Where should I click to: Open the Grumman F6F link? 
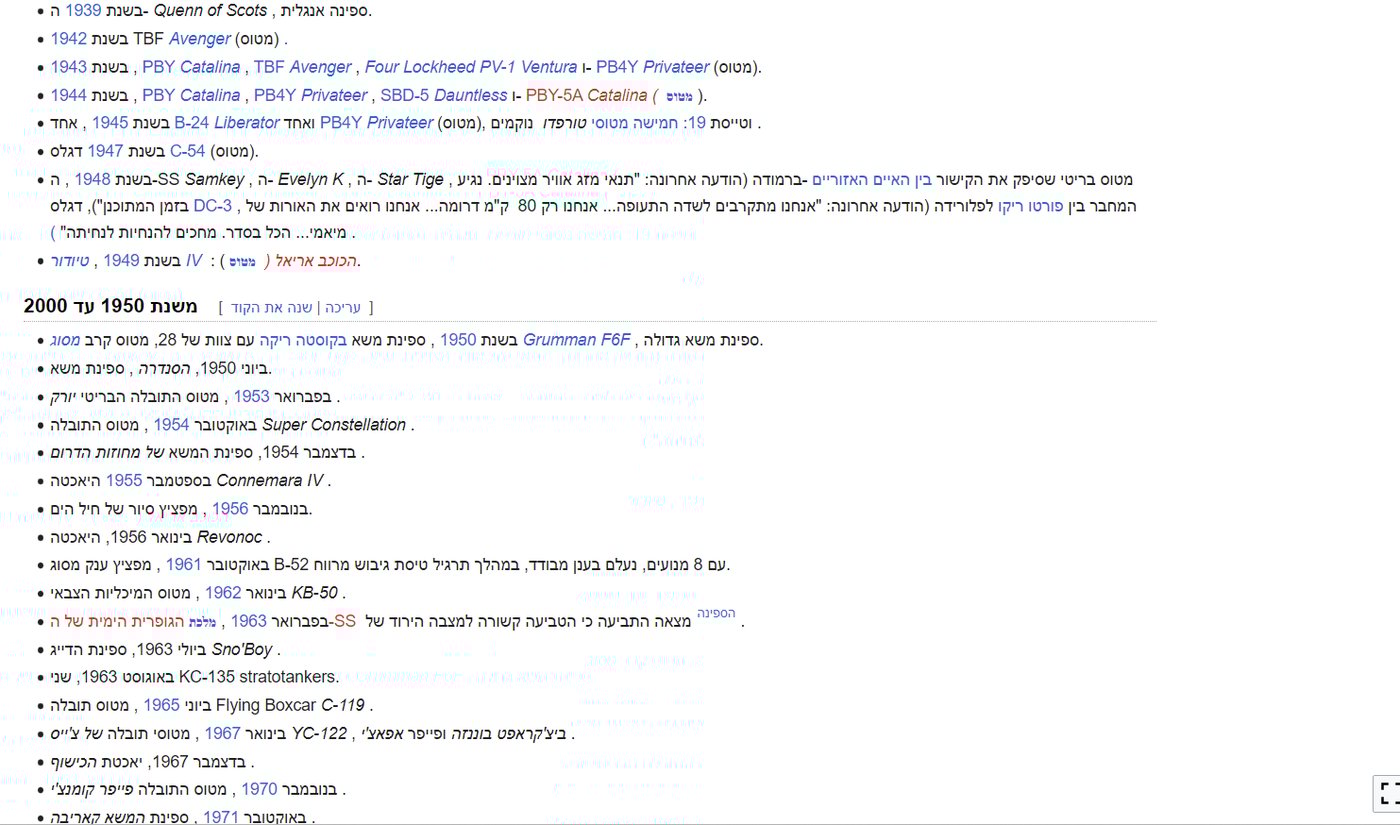pyautogui.click(x=576, y=340)
